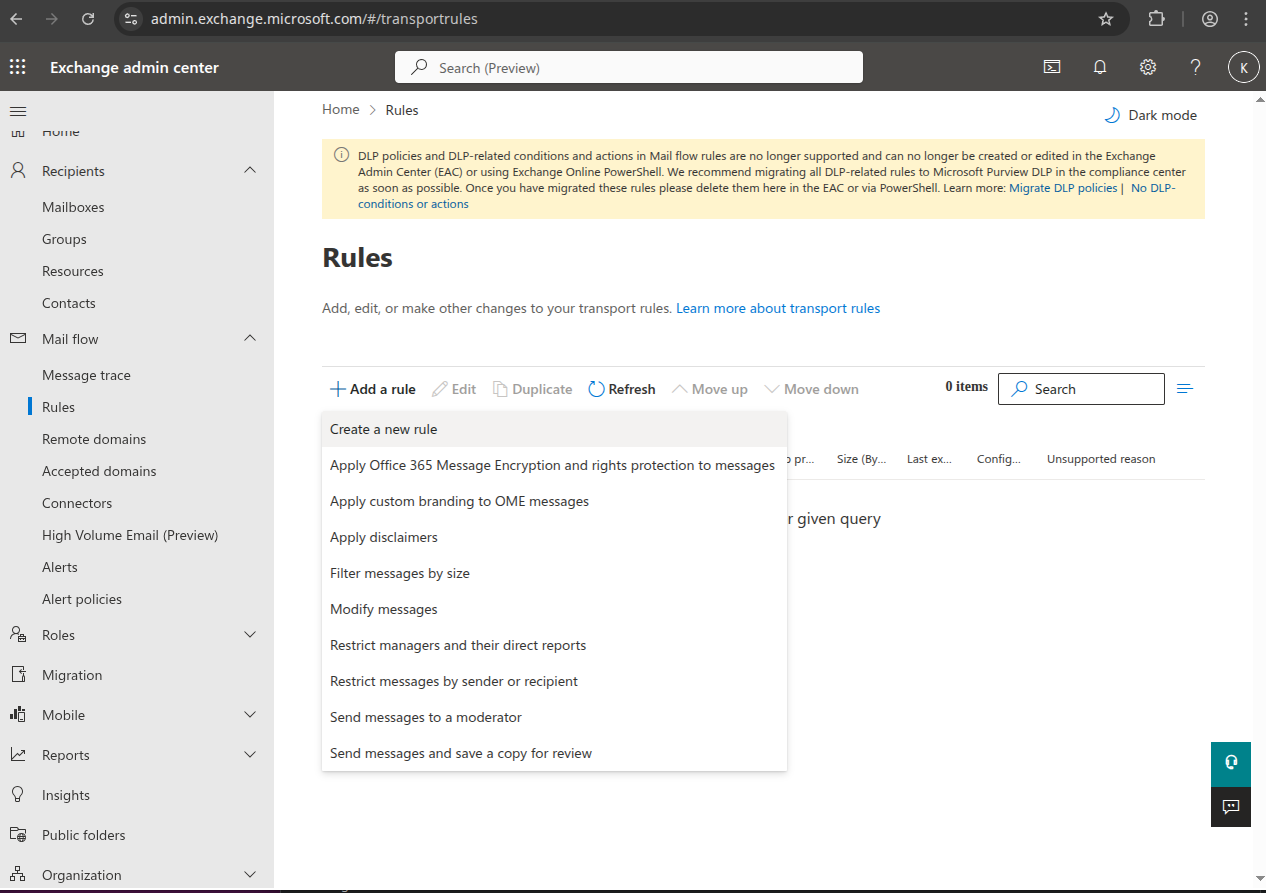Viewport: 1266px width, 893px height.
Task: Go to Home breadcrumb link
Action: click(340, 110)
